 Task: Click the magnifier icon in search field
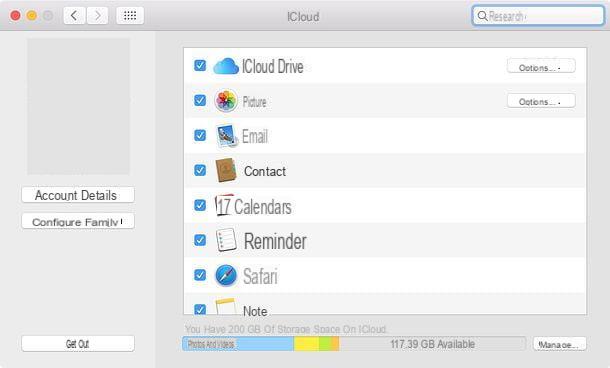click(x=482, y=16)
